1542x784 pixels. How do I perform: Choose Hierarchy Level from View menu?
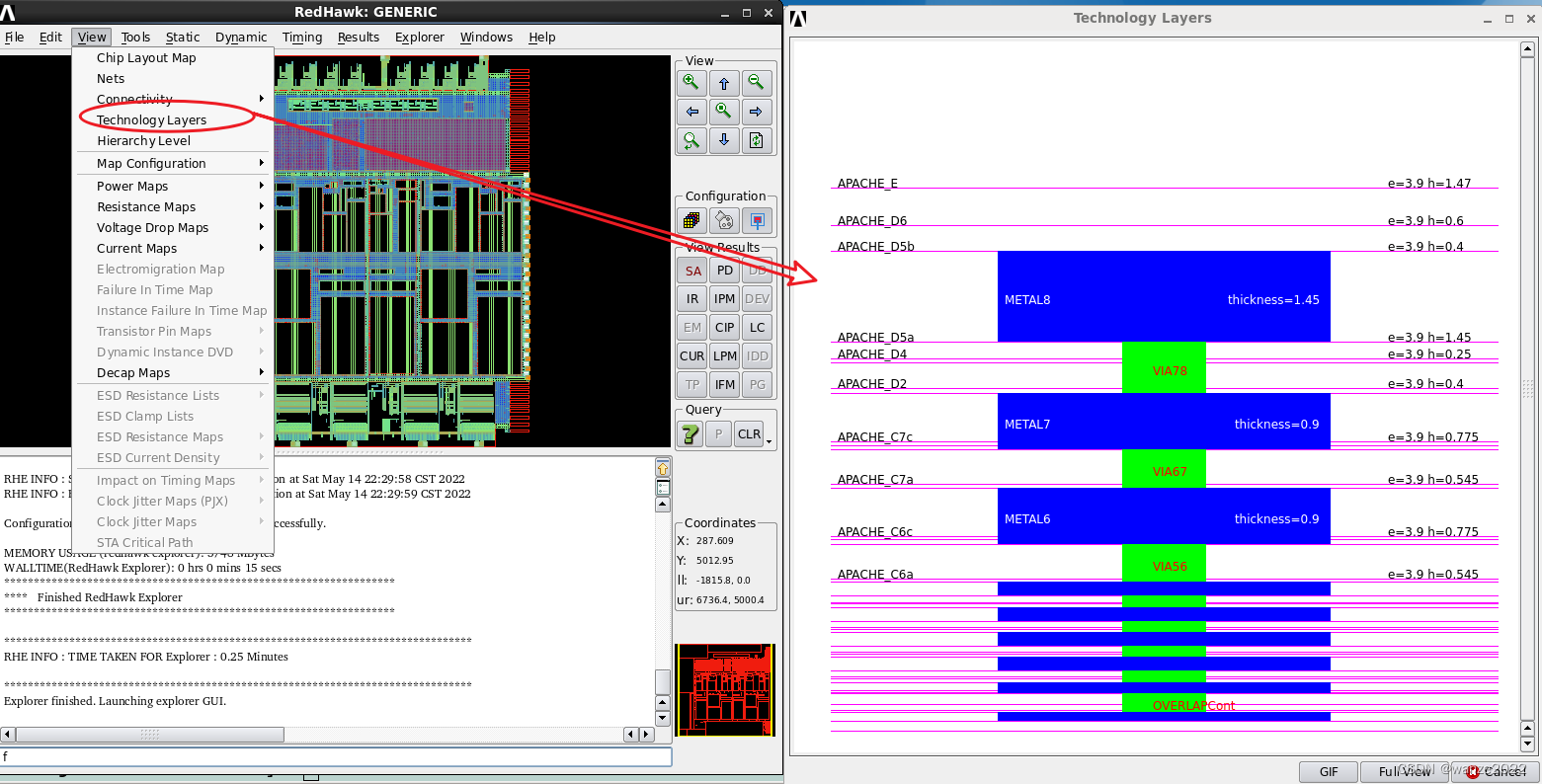pyautogui.click(x=173, y=140)
